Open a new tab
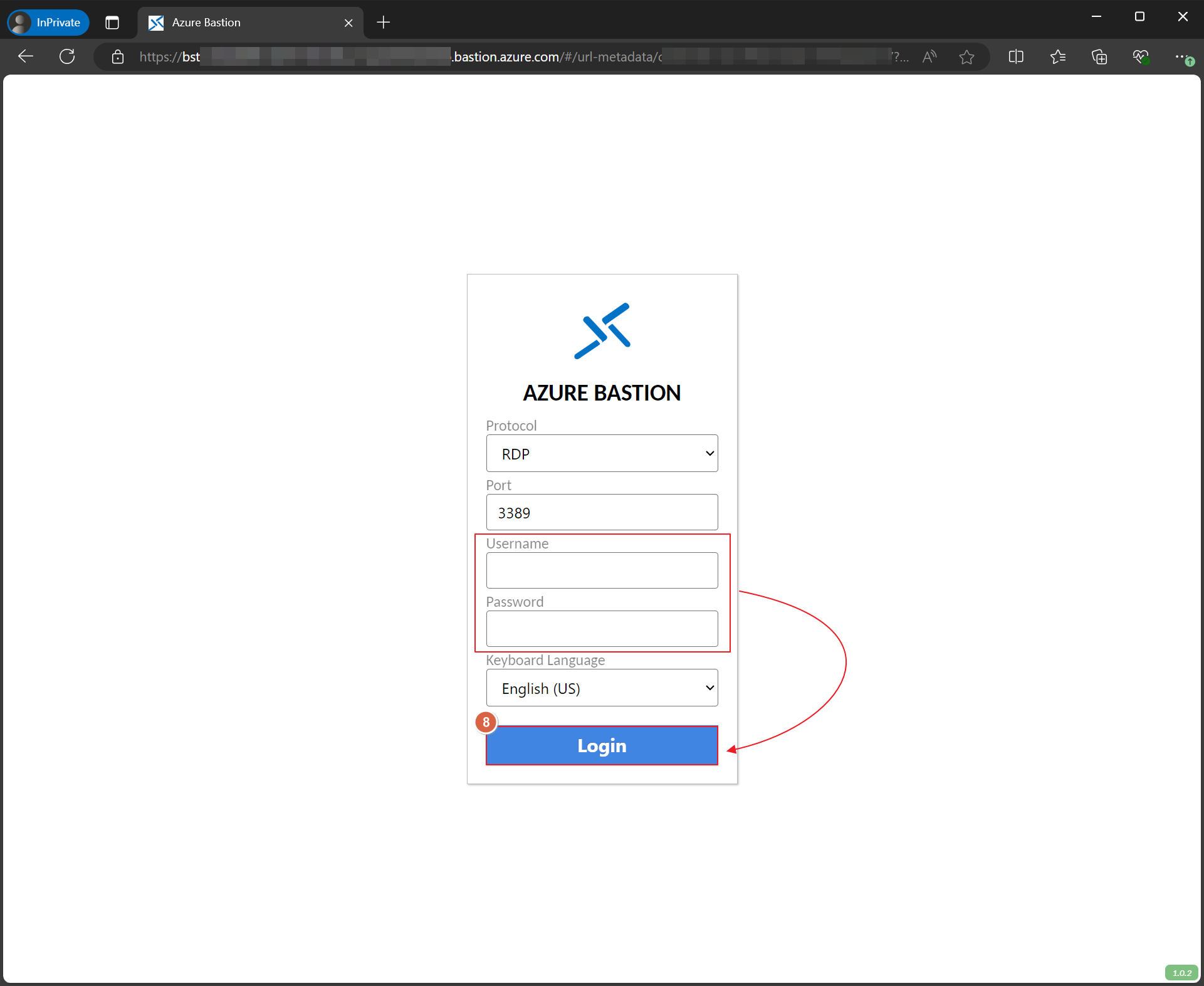 pos(384,23)
